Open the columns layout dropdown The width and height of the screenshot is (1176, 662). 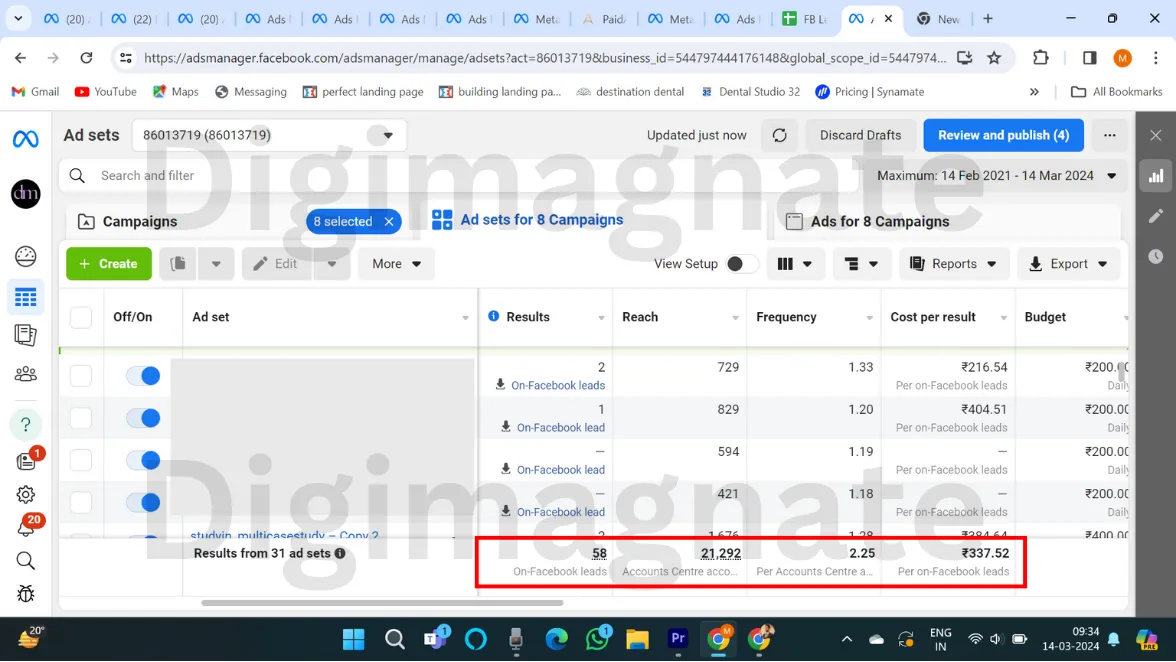coord(794,264)
